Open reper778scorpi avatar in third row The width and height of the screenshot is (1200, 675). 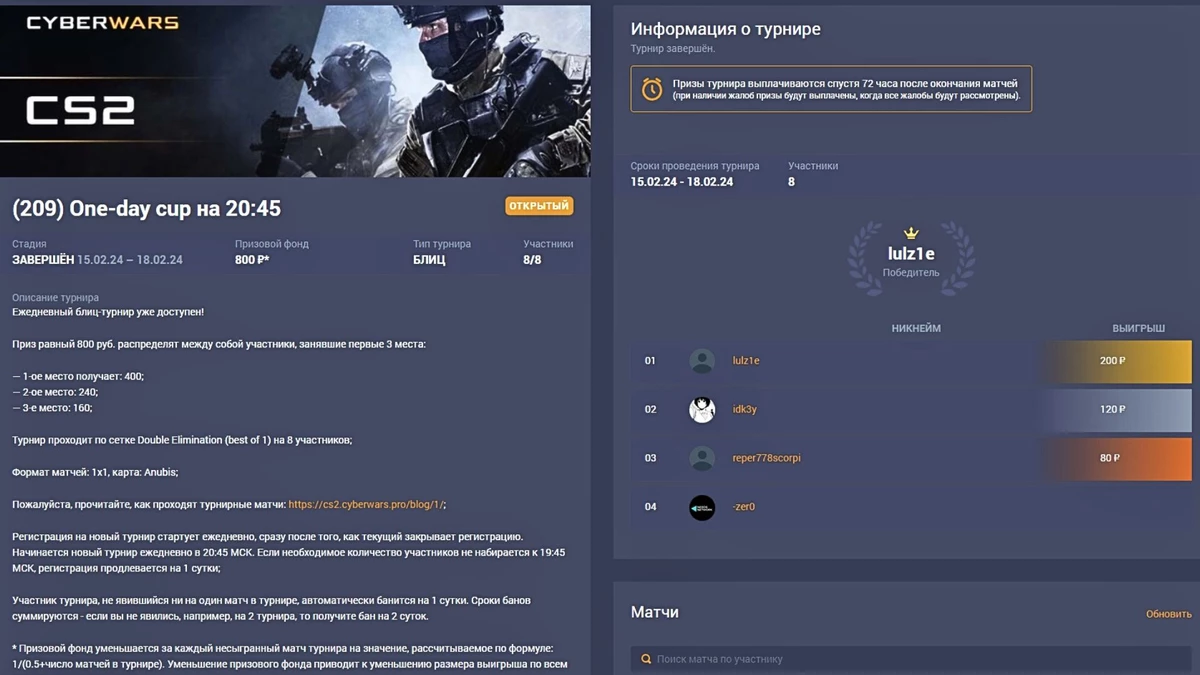pyautogui.click(x=702, y=458)
